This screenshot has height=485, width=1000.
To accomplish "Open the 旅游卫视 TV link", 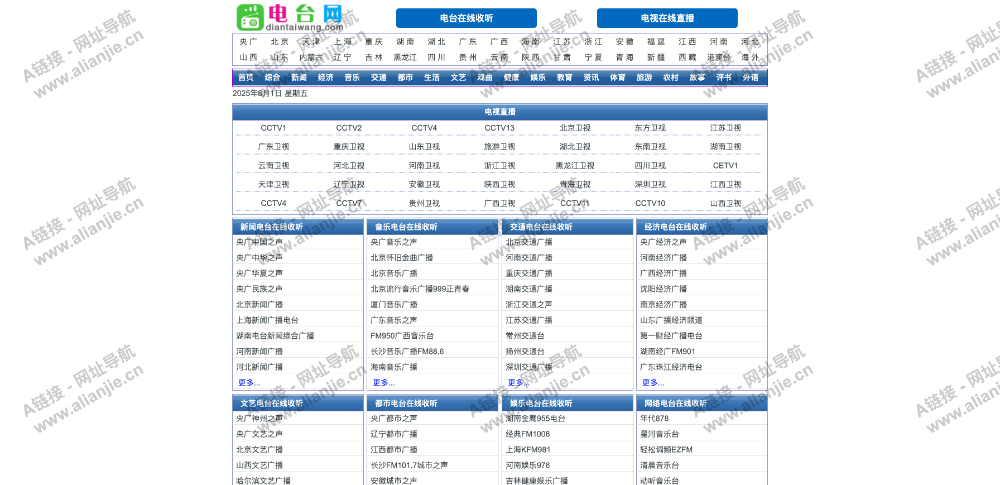I will click(x=499, y=147).
